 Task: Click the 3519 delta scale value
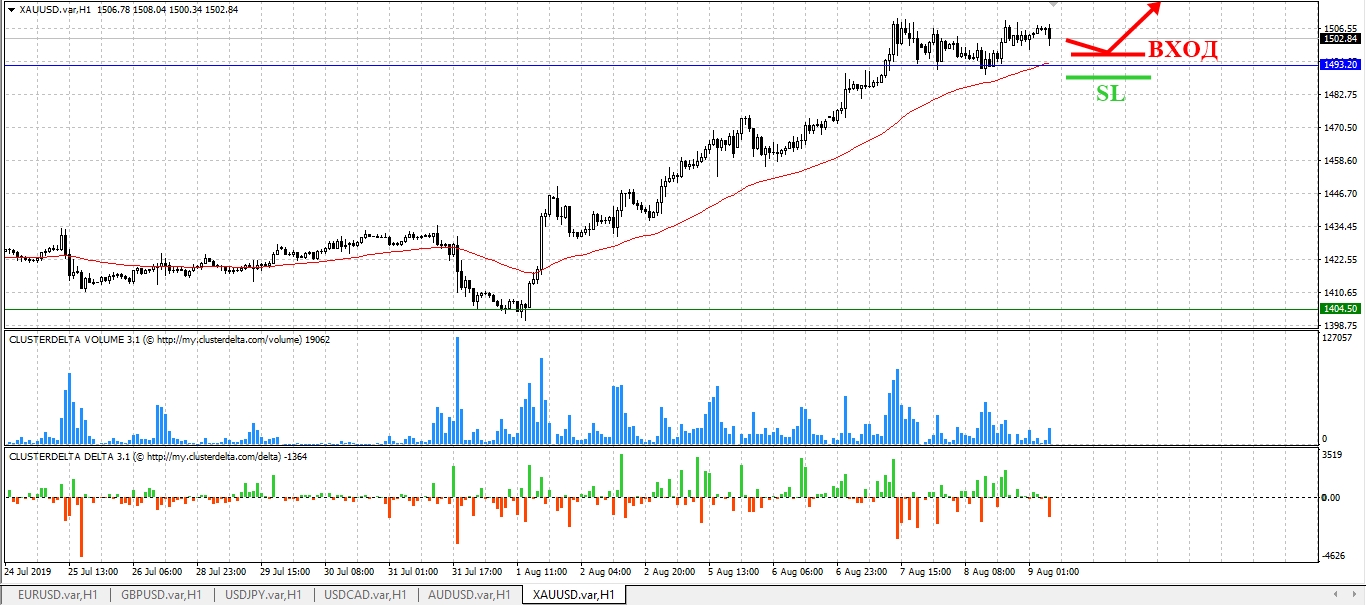(x=1331, y=455)
